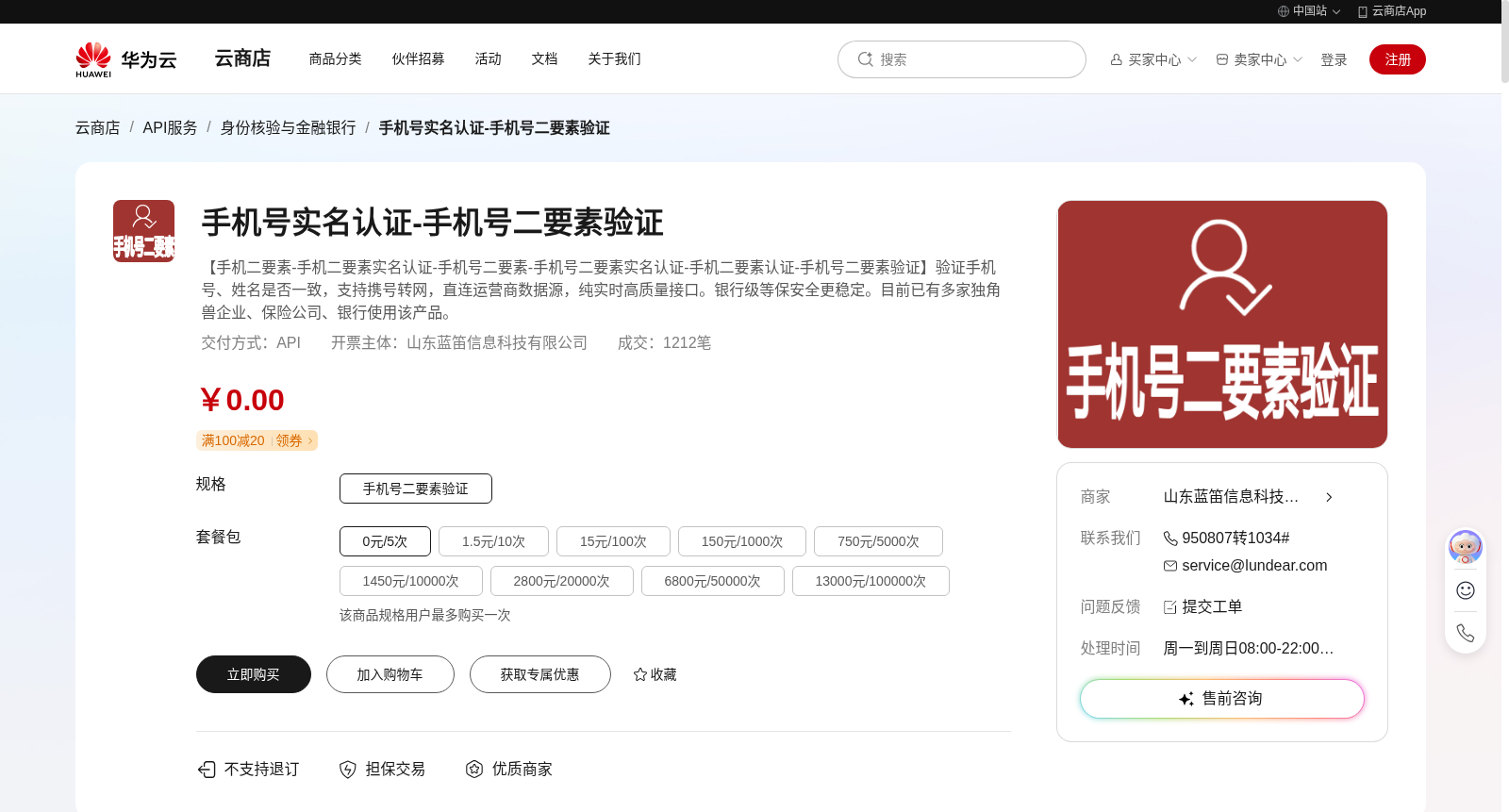Click the envelope icon beside service email
Viewport: 1509px width, 812px height.
pyautogui.click(x=1170, y=566)
